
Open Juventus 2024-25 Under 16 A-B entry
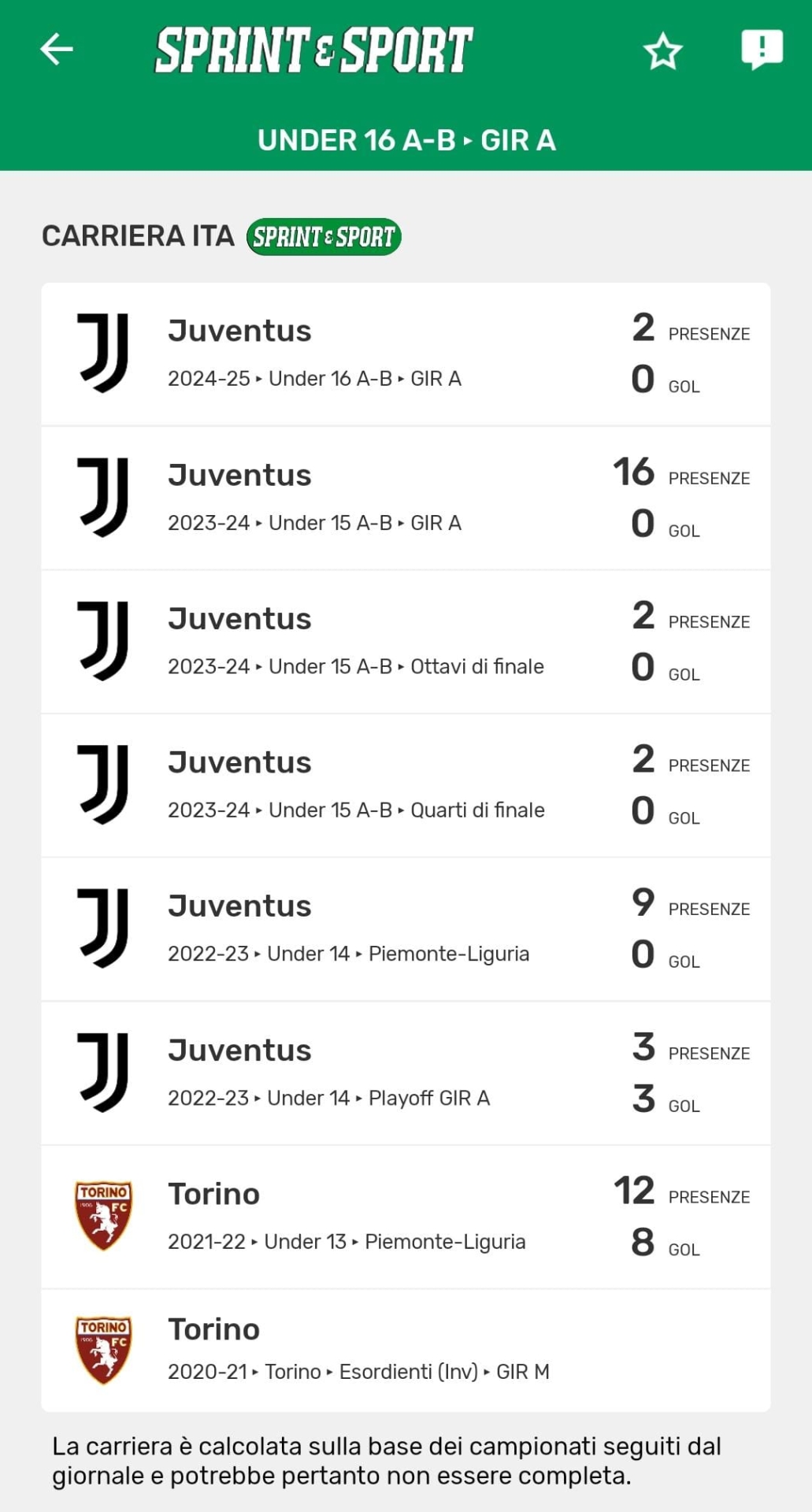(315, 354)
